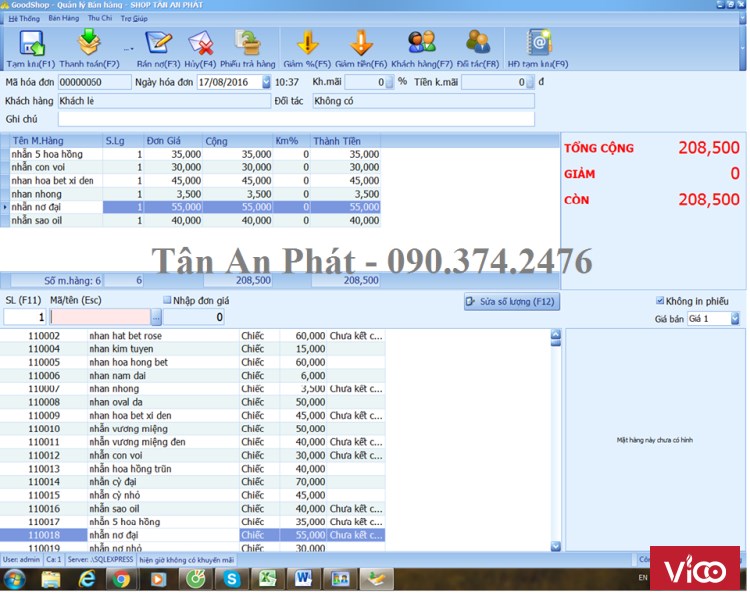Screen dimensions: 750x600
Task: Select product 110014 nhẫn cỳ đại
Action: [x=192, y=482]
